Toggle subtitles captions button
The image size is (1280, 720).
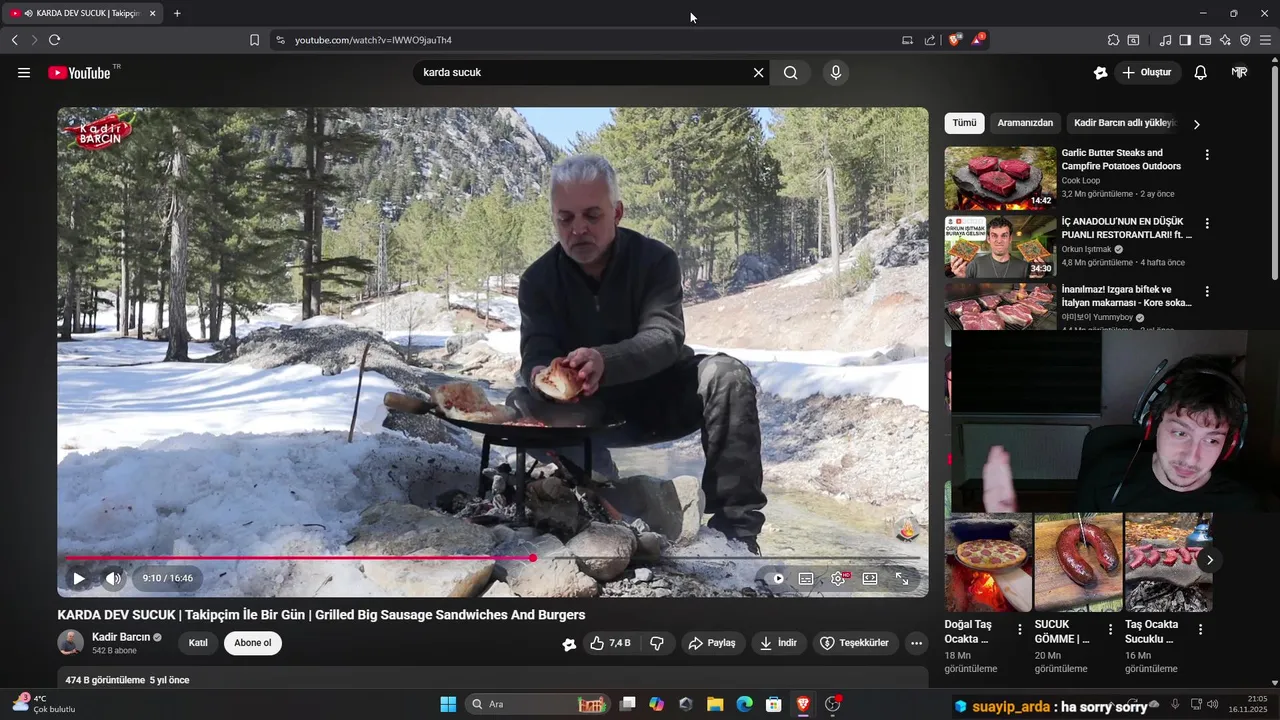[x=806, y=578]
